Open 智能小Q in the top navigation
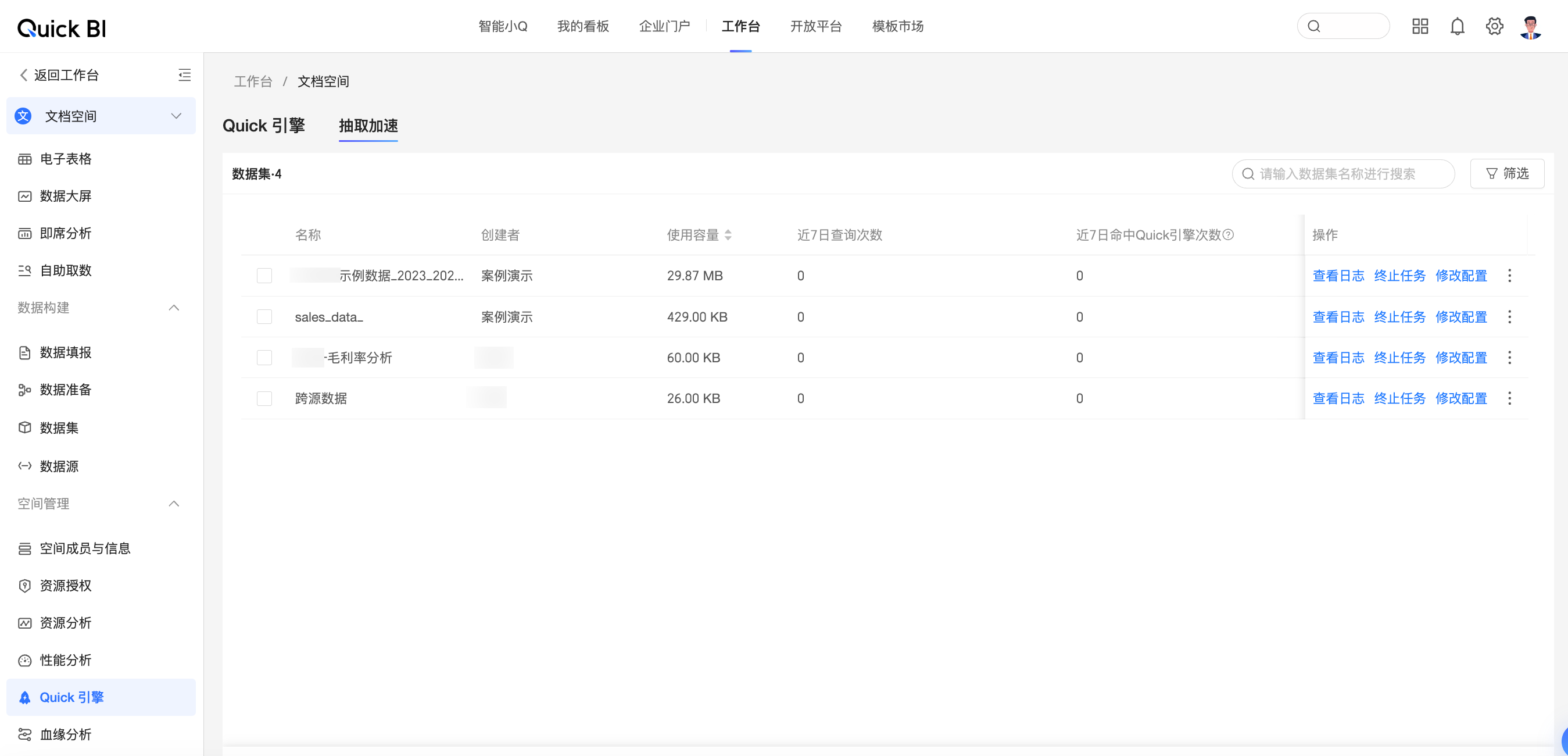 click(x=503, y=26)
